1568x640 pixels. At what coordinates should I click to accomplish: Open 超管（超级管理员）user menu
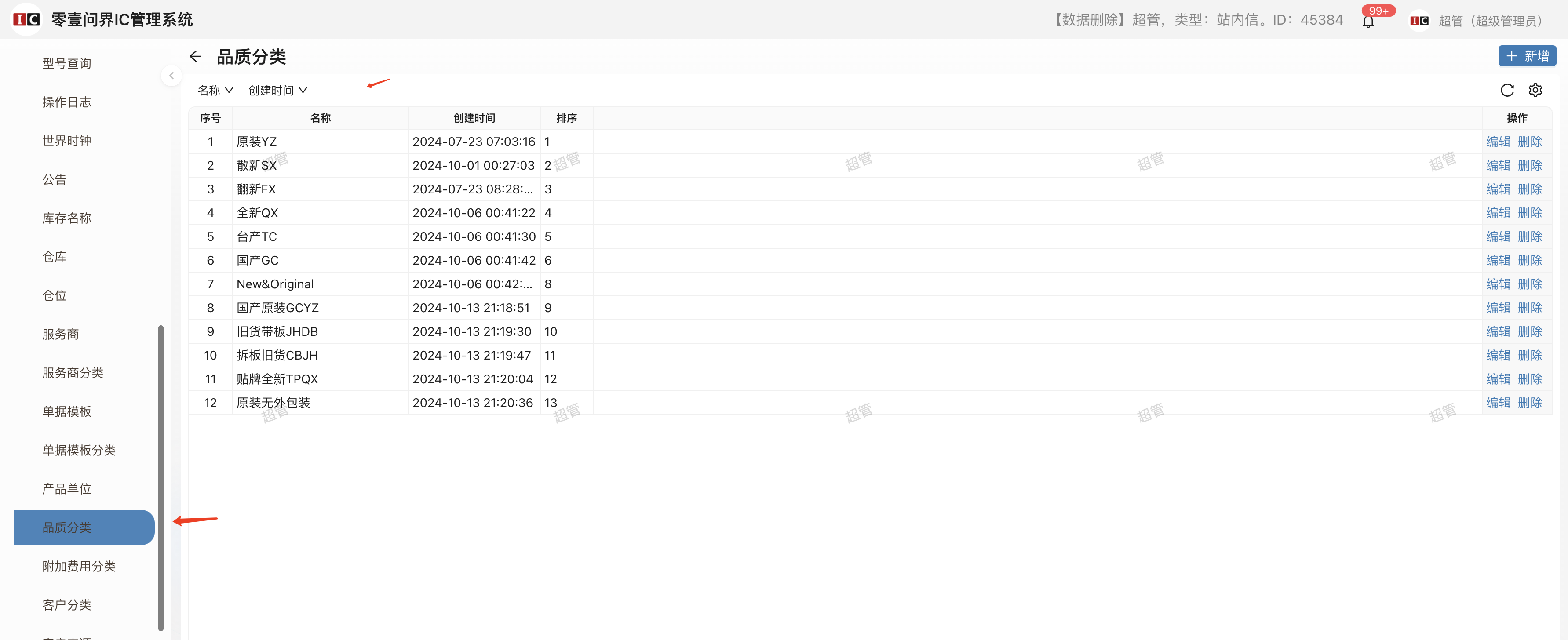click(x=1489, y=21)
